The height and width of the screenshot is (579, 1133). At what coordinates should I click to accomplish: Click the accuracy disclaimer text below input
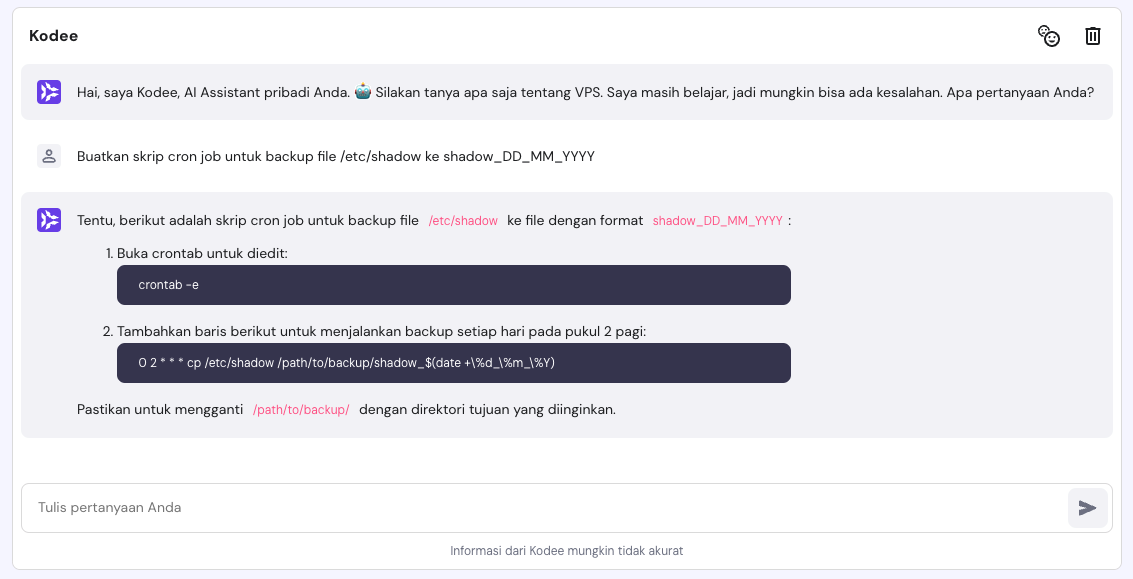(566, 550)
